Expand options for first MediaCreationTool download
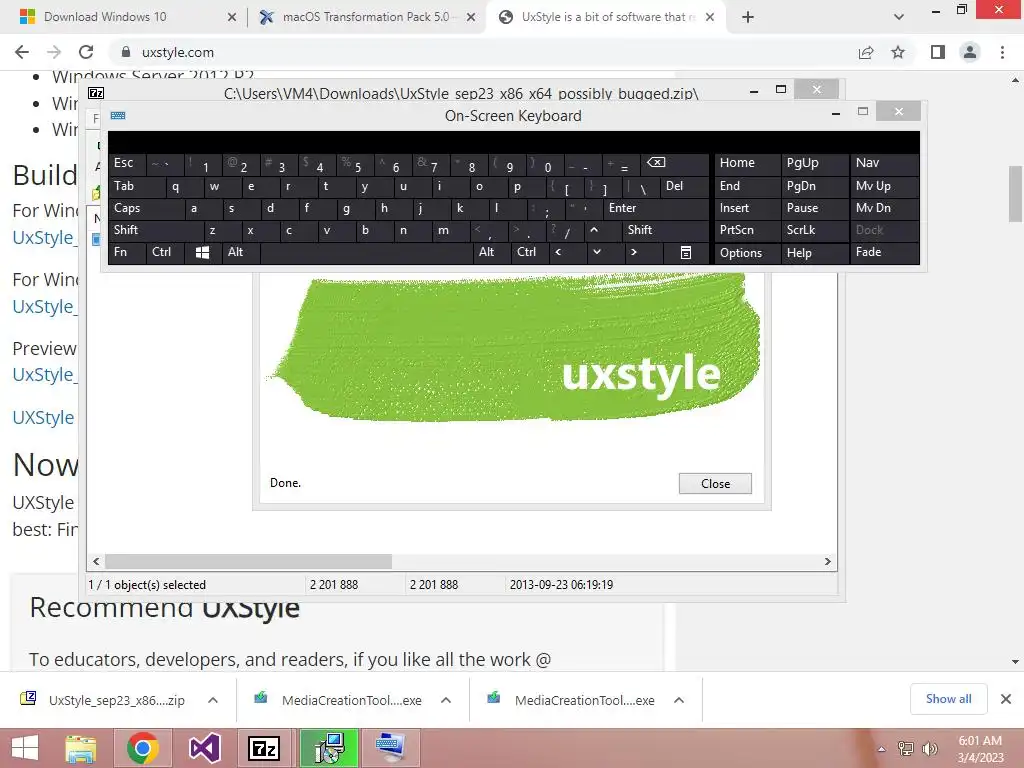This screenshot has height=768, width=1024. coord(446,700)
